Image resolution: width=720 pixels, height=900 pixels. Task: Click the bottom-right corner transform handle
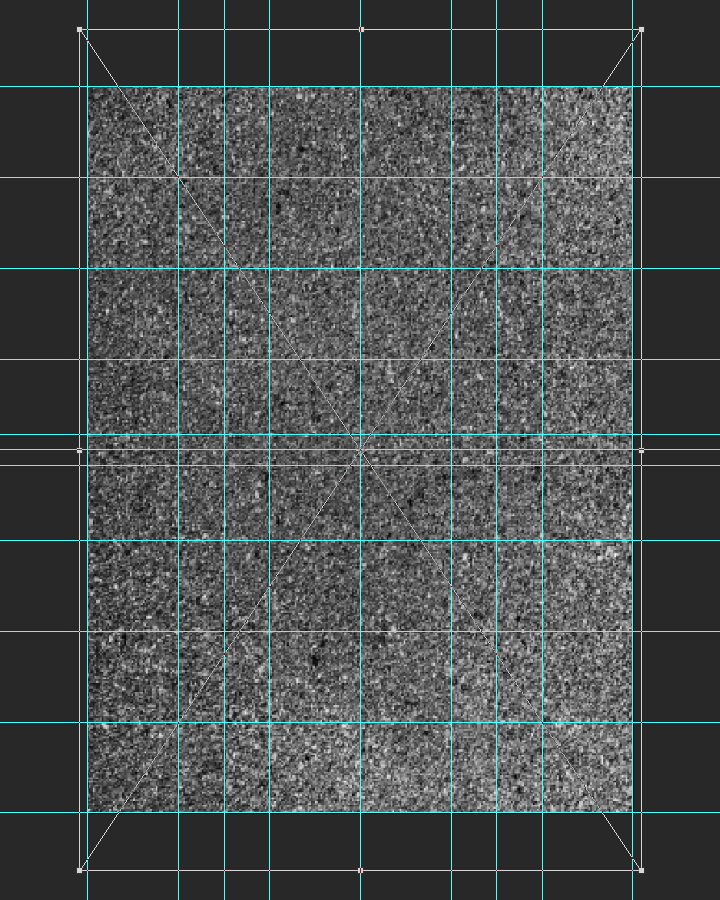pos(641,870)
